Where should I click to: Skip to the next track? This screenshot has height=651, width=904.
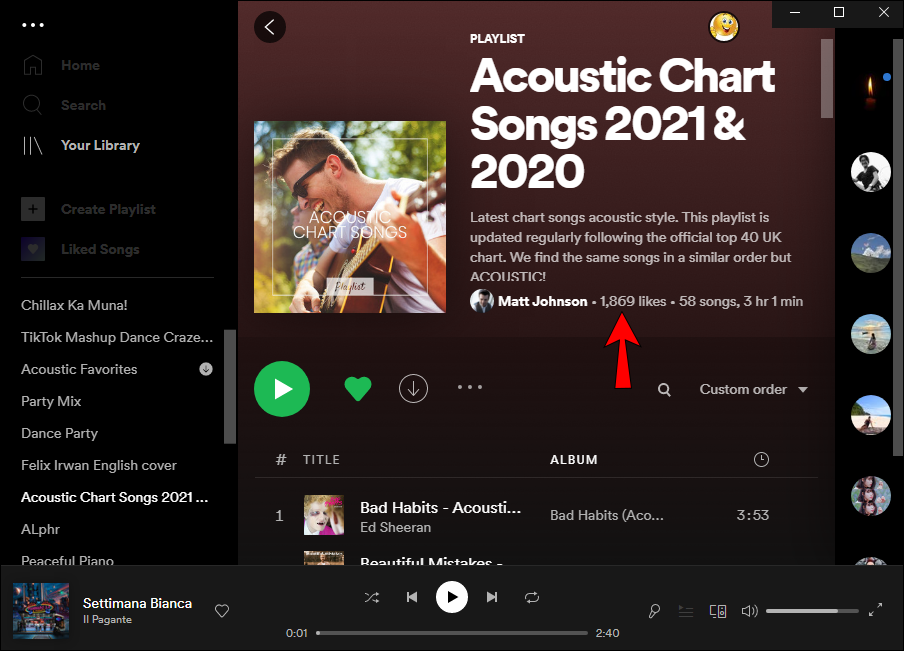click(492, 597)
